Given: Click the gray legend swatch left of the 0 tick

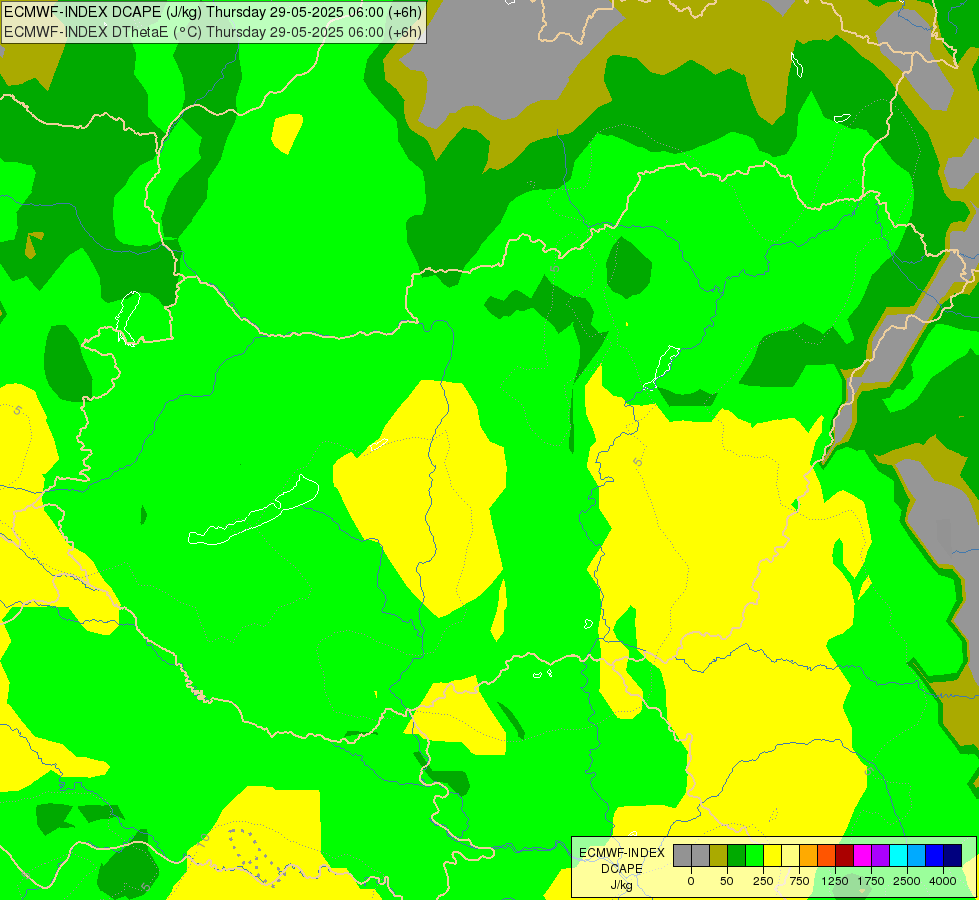Looking at the screenshot, I should click(x=682, y=855).
